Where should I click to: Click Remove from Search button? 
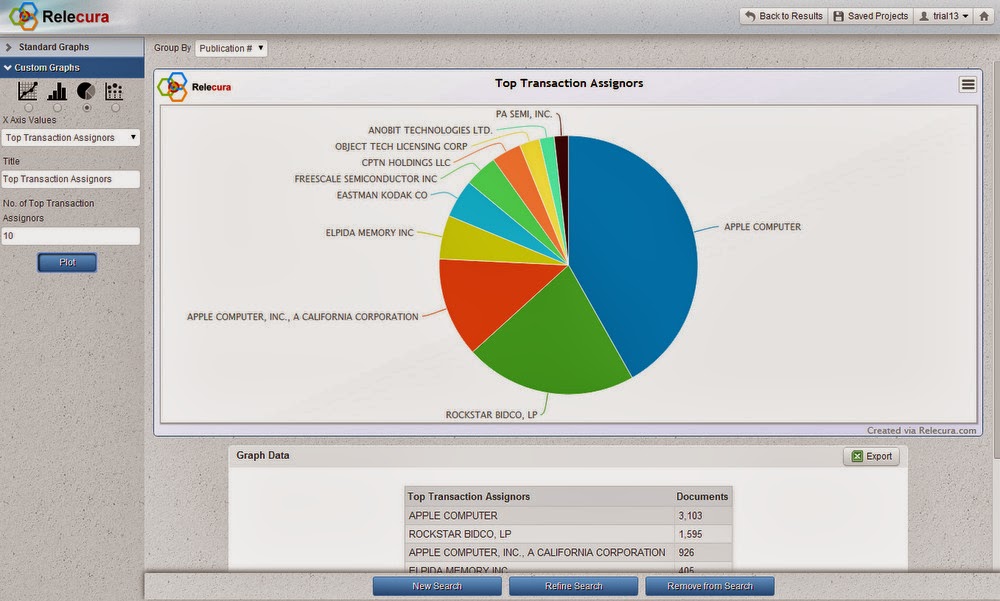pyautogui.click(x=710, y=586)
